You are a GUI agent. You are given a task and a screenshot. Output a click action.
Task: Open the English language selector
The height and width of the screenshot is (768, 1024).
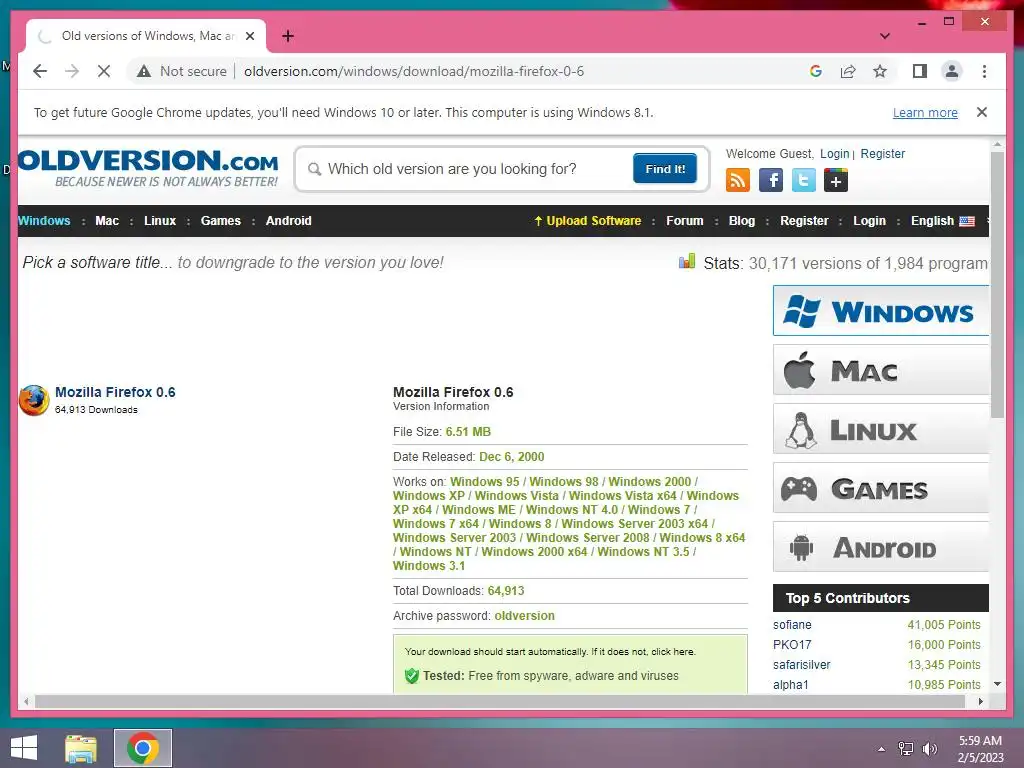[x=942, y=221]
